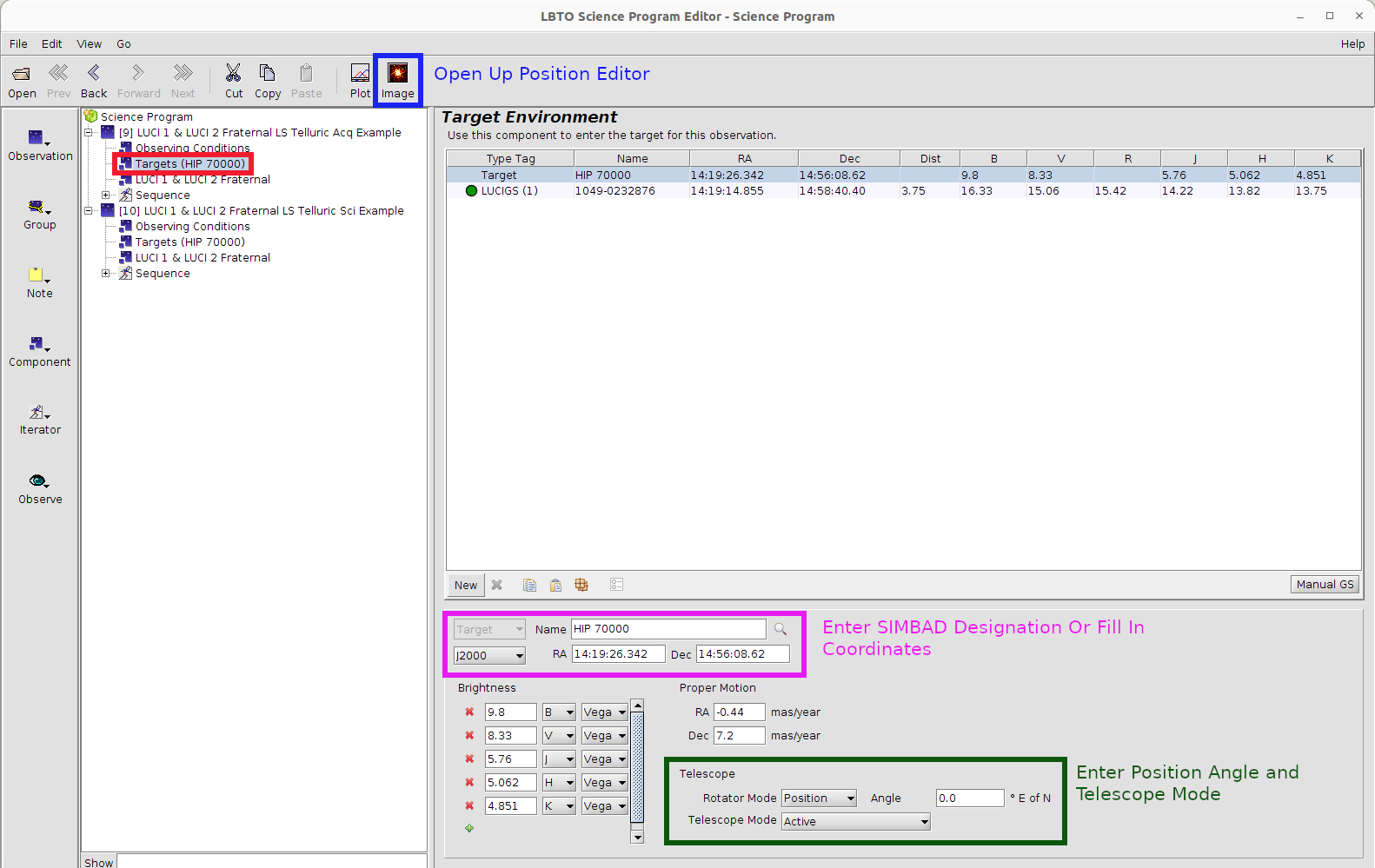Click the Iterator sidebar icon

coord(38,413)
